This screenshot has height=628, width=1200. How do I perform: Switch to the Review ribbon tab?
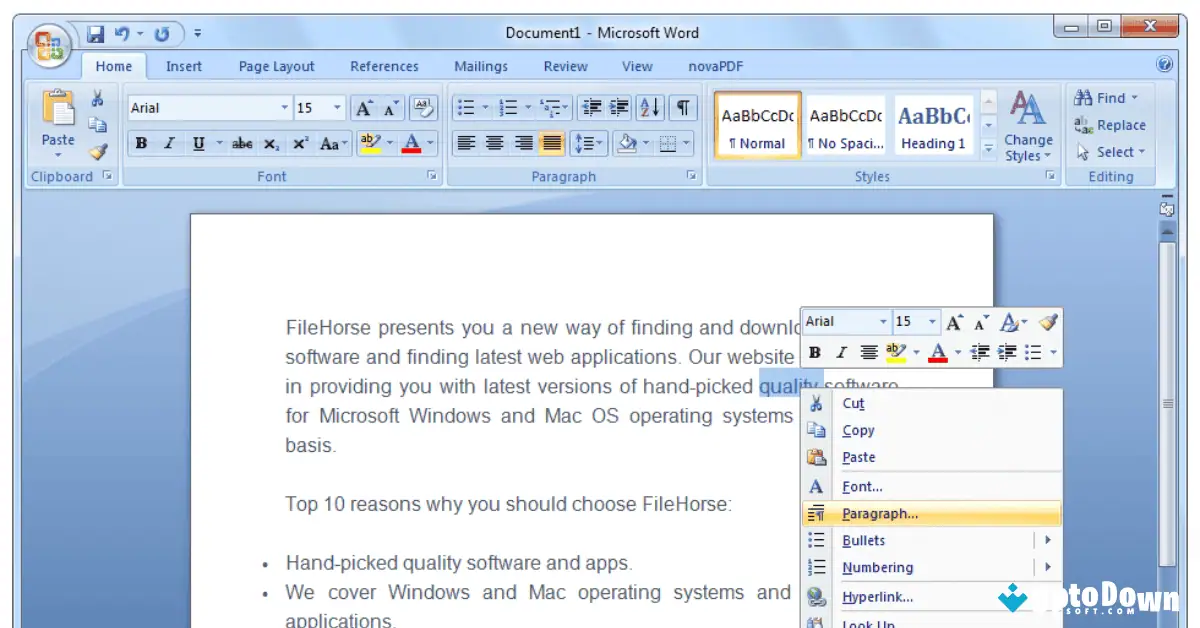(565, 66)
